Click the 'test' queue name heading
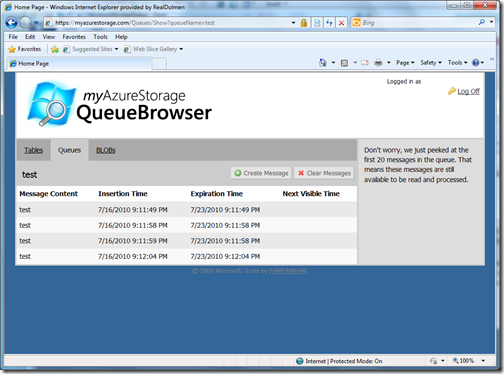 coord(30,175)
